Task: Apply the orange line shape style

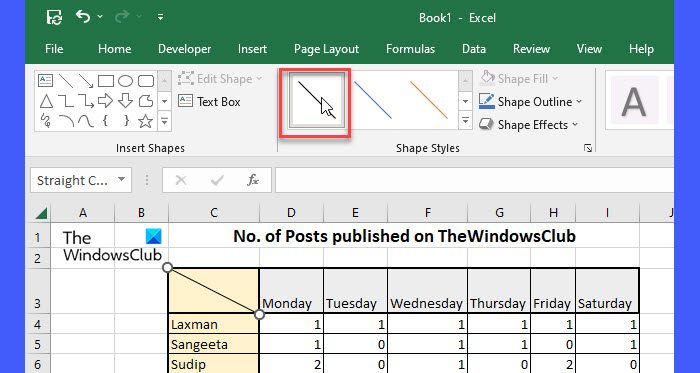Action: pos(429,100)
